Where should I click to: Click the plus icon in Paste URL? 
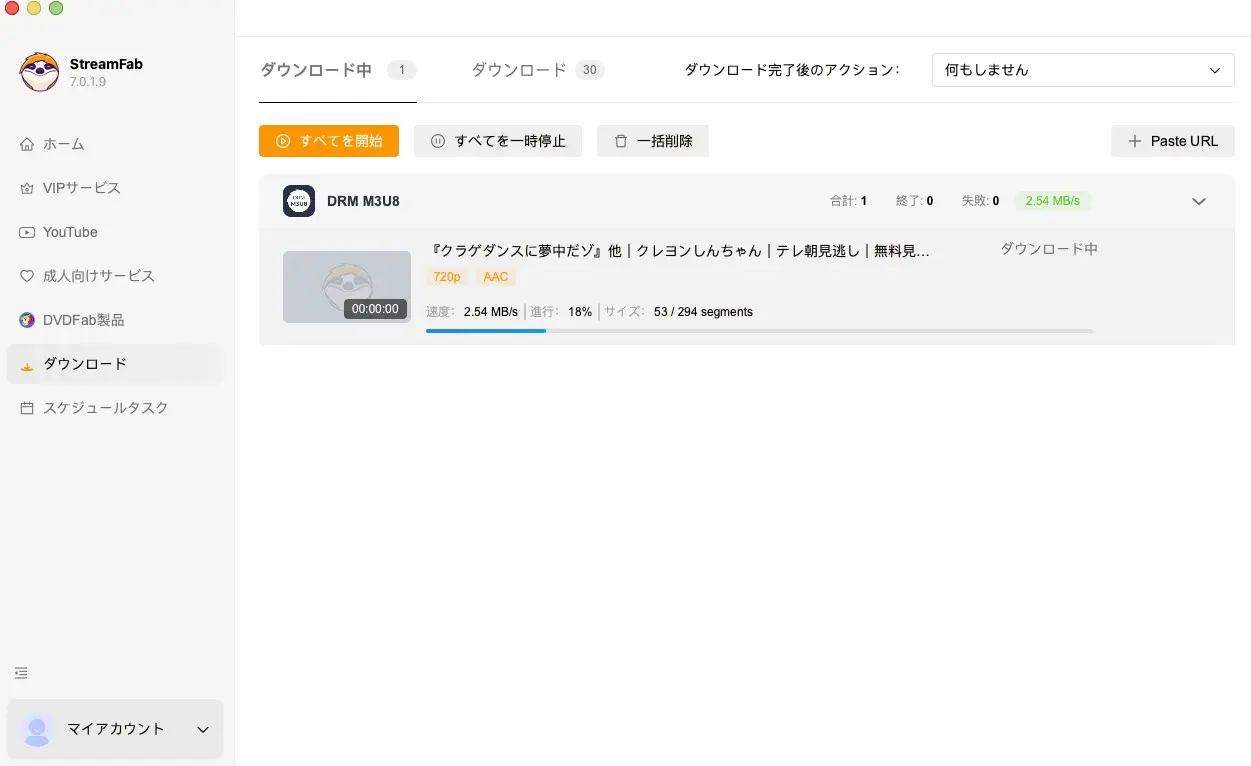tap(1134, 141)
